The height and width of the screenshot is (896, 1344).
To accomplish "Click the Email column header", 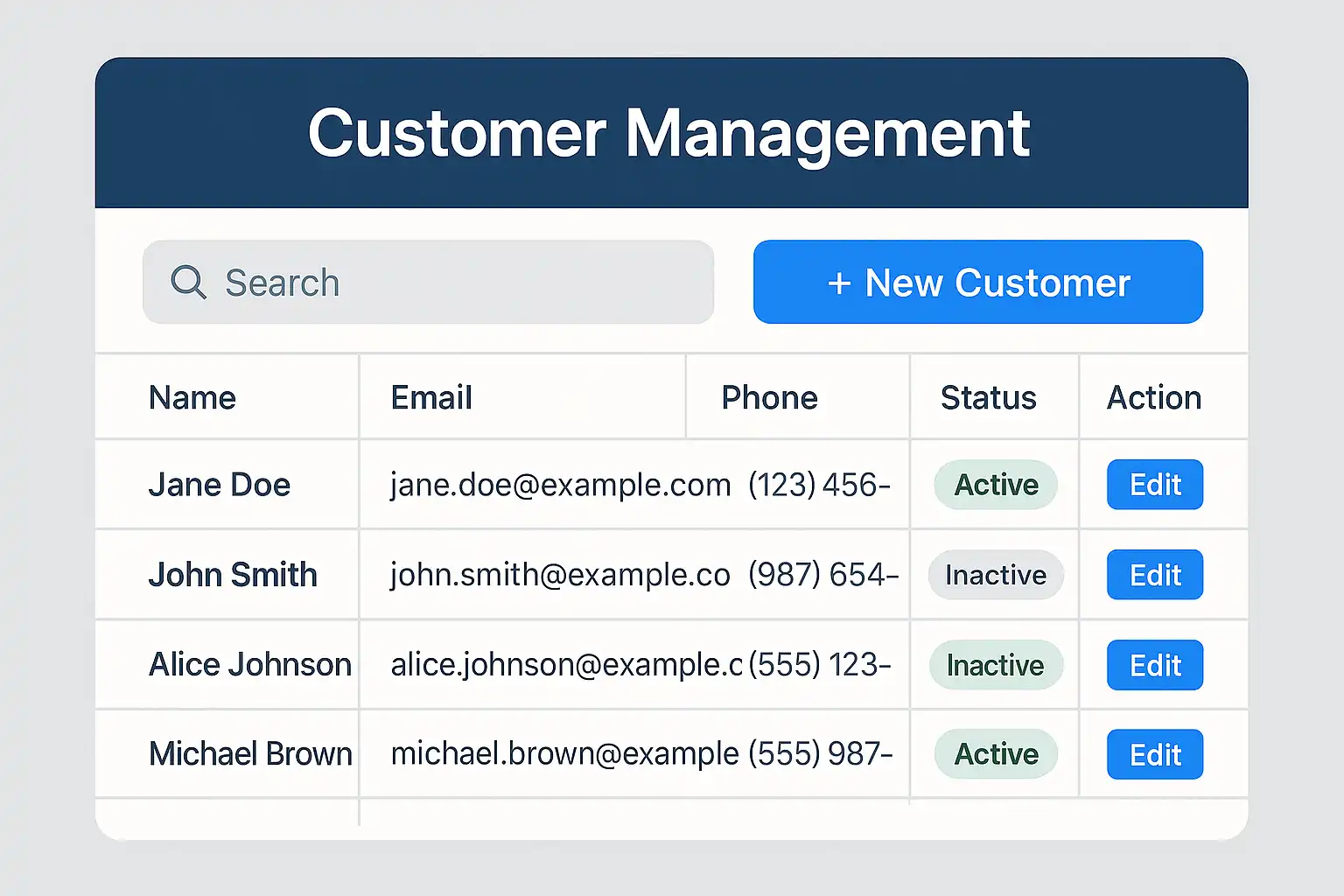I will 431,398.
